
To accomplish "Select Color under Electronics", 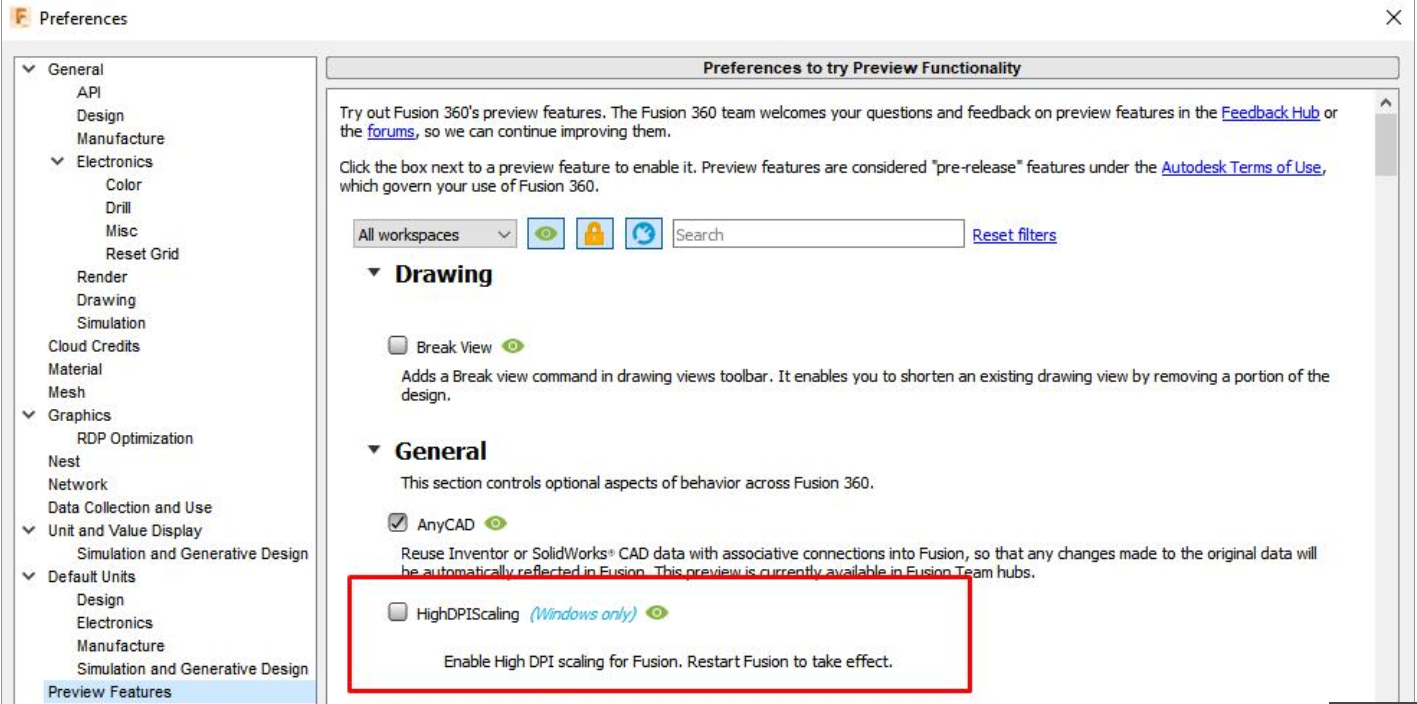I will pyautogui.click(x=124, y=184).
